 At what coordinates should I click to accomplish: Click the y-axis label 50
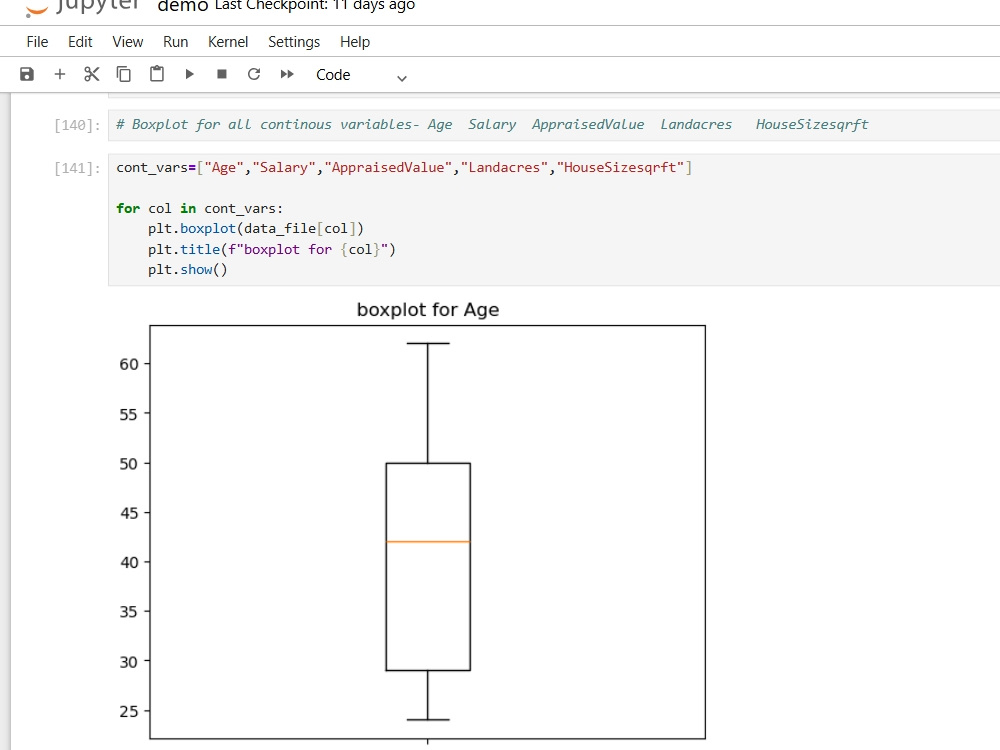click(129, 464)
